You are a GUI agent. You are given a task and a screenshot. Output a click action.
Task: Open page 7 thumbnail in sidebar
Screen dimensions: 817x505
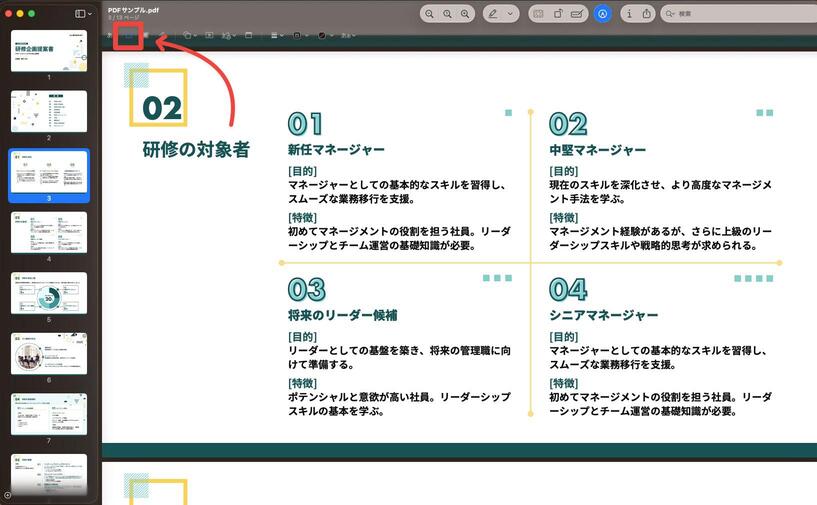click(49, 414)
